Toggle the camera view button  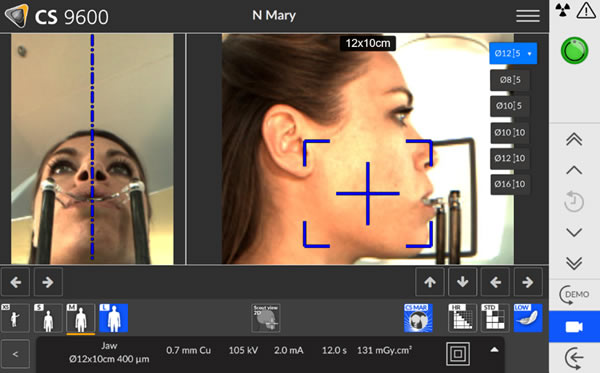574,327
